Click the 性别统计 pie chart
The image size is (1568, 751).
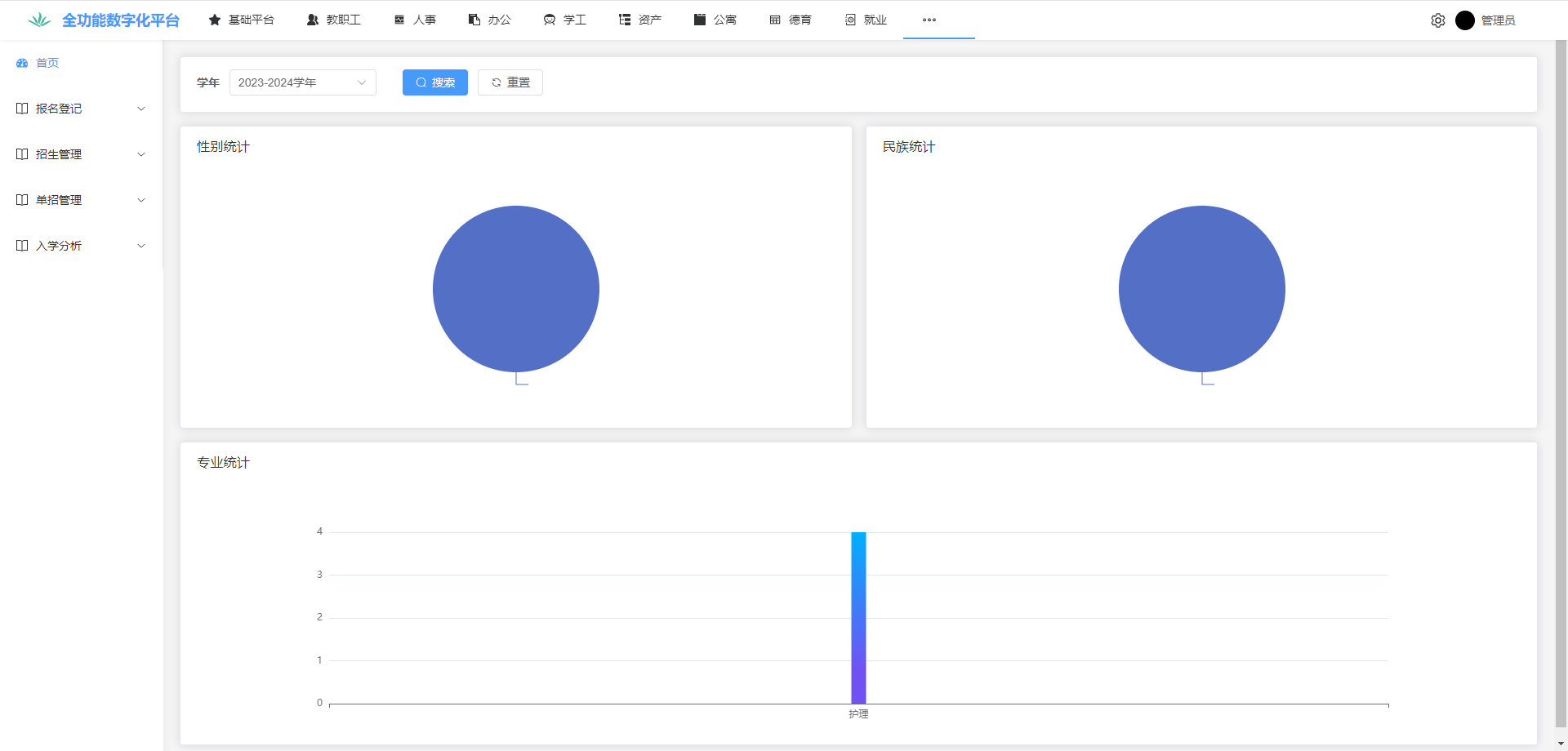(x=516, y=289)
